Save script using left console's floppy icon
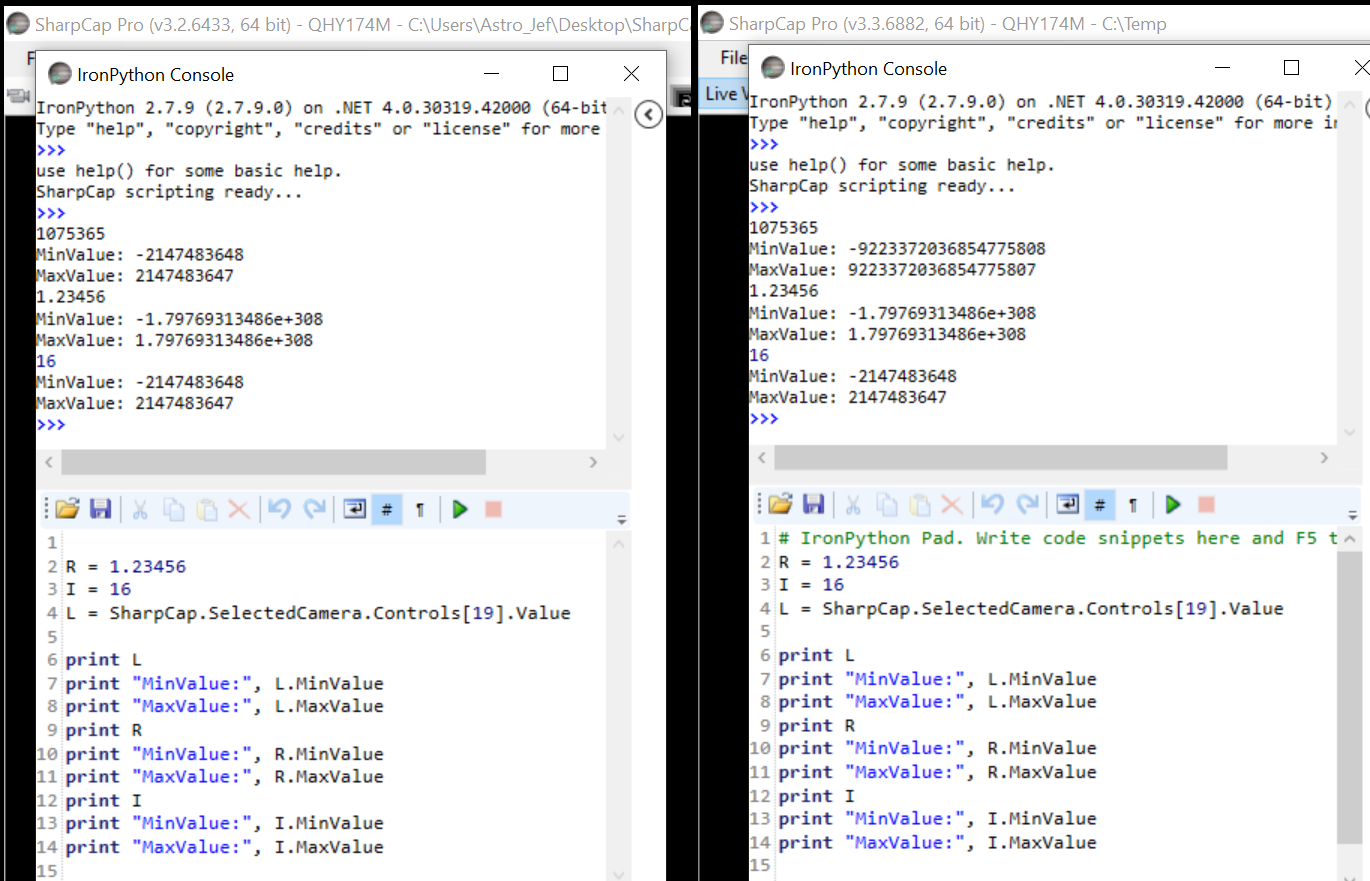This screenshot has width=1370, height=881. 100,509
